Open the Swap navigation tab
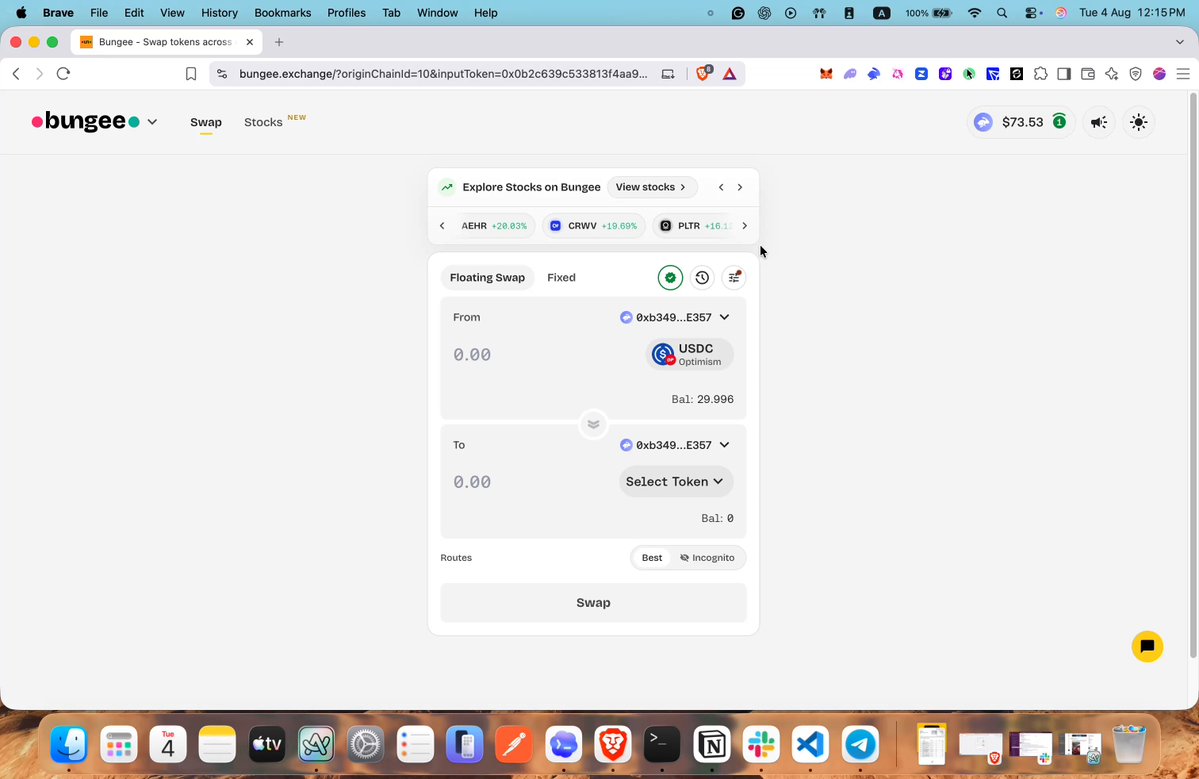The width and height of the screenshot is (1199, 779). 206,122
